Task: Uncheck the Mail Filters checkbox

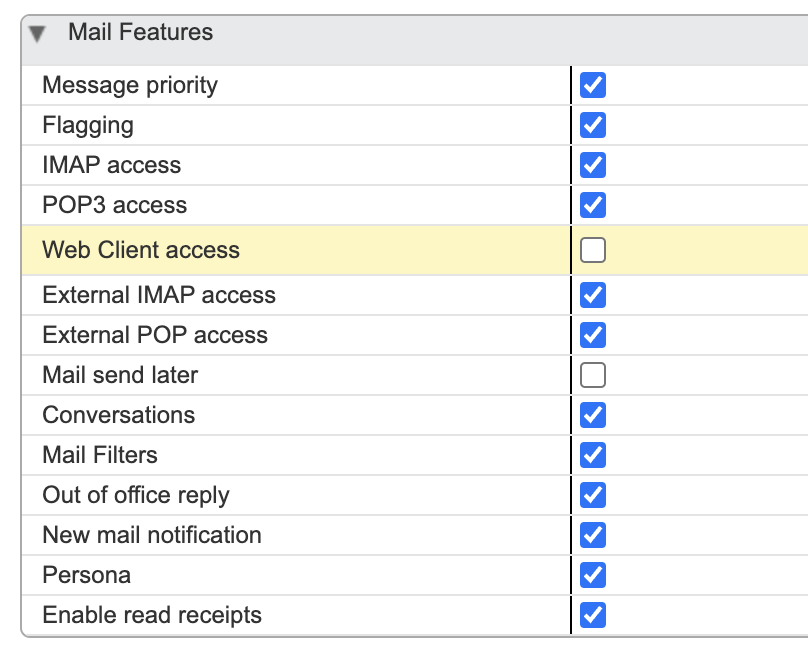Action: 593,455
